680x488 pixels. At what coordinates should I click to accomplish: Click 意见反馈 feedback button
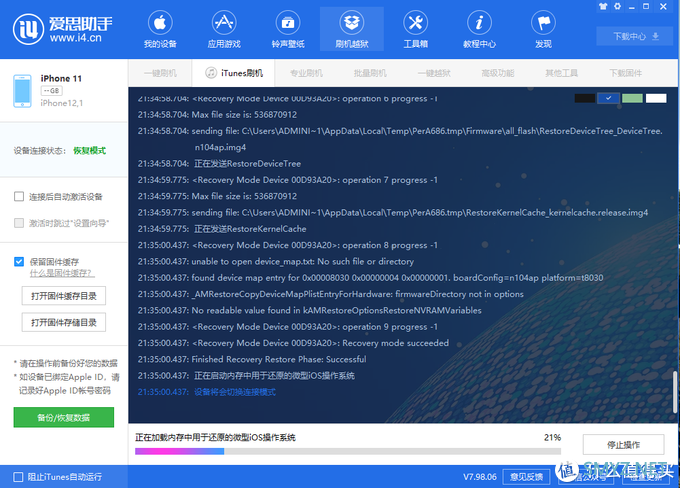pyautogui.click(x=526, y=477)
